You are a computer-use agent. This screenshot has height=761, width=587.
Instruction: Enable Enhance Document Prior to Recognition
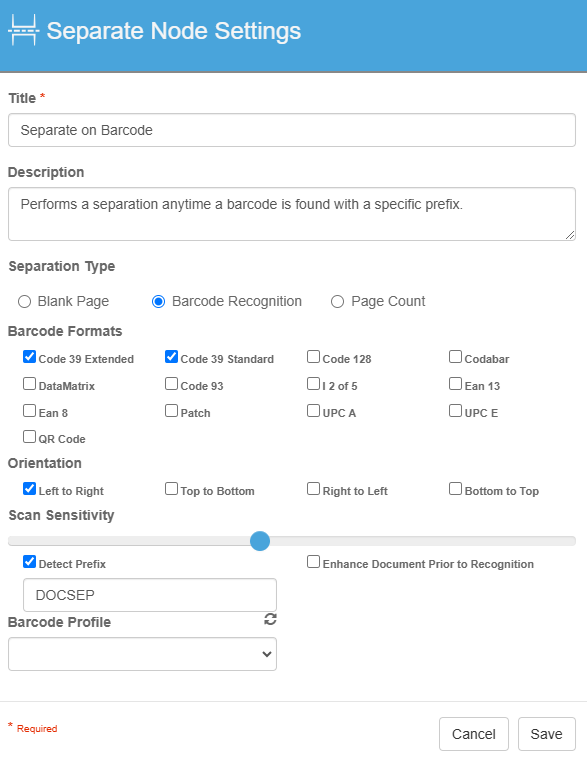314,562
